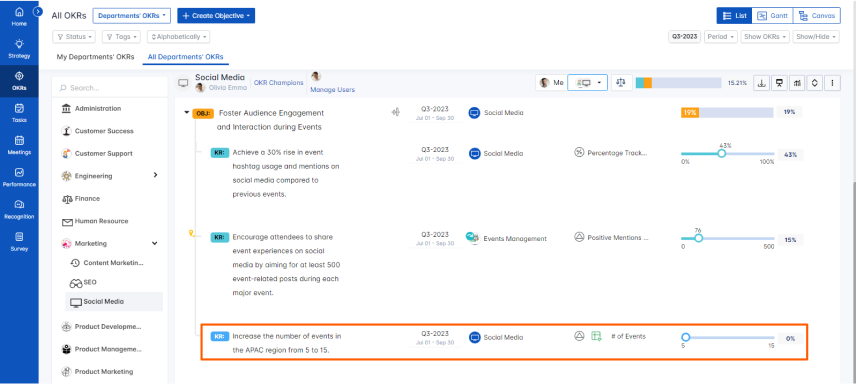Open the Manage Users link
This screenshot has height=384, width=856.
pyautogui.click(x=332, y=90)
